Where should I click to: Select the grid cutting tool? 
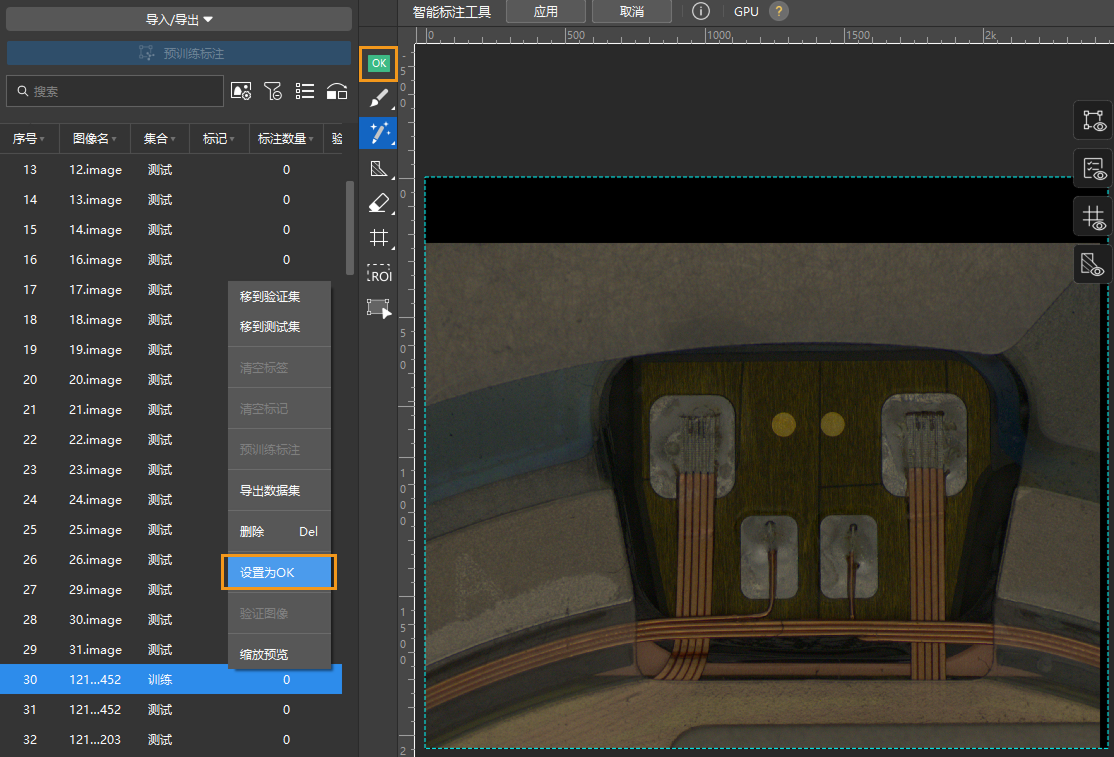pos(379,238)
